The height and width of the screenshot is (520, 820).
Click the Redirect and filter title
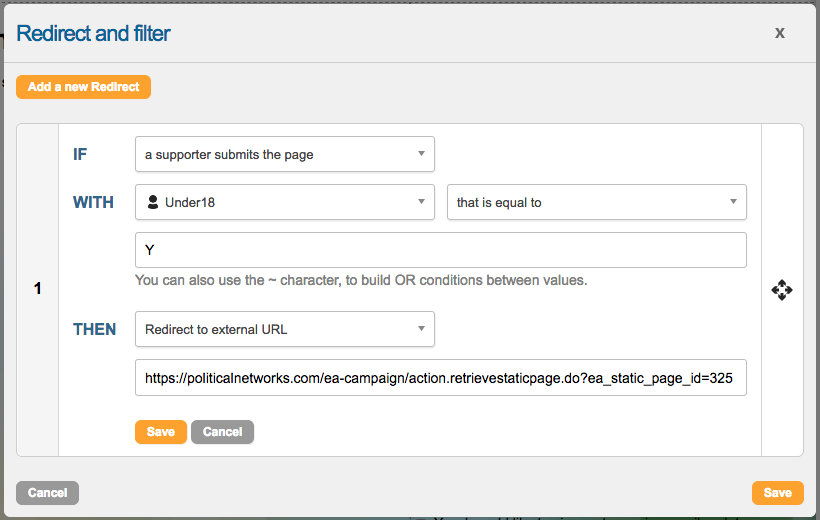pyautogui.click(x=94, y=34)
